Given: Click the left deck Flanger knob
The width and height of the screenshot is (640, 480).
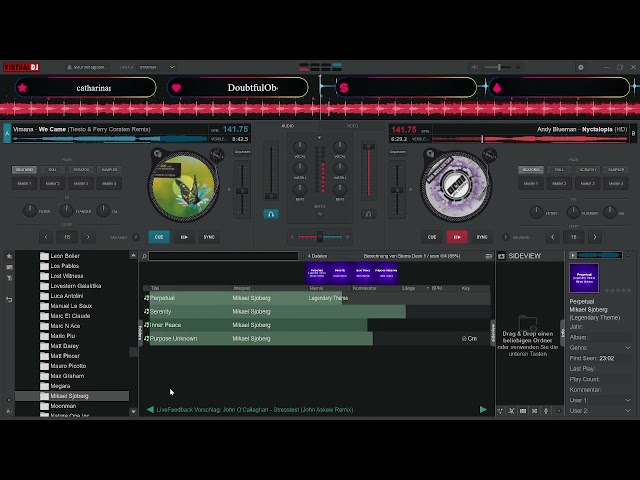Looking at the screenshot, I should [x=66, y=211].
